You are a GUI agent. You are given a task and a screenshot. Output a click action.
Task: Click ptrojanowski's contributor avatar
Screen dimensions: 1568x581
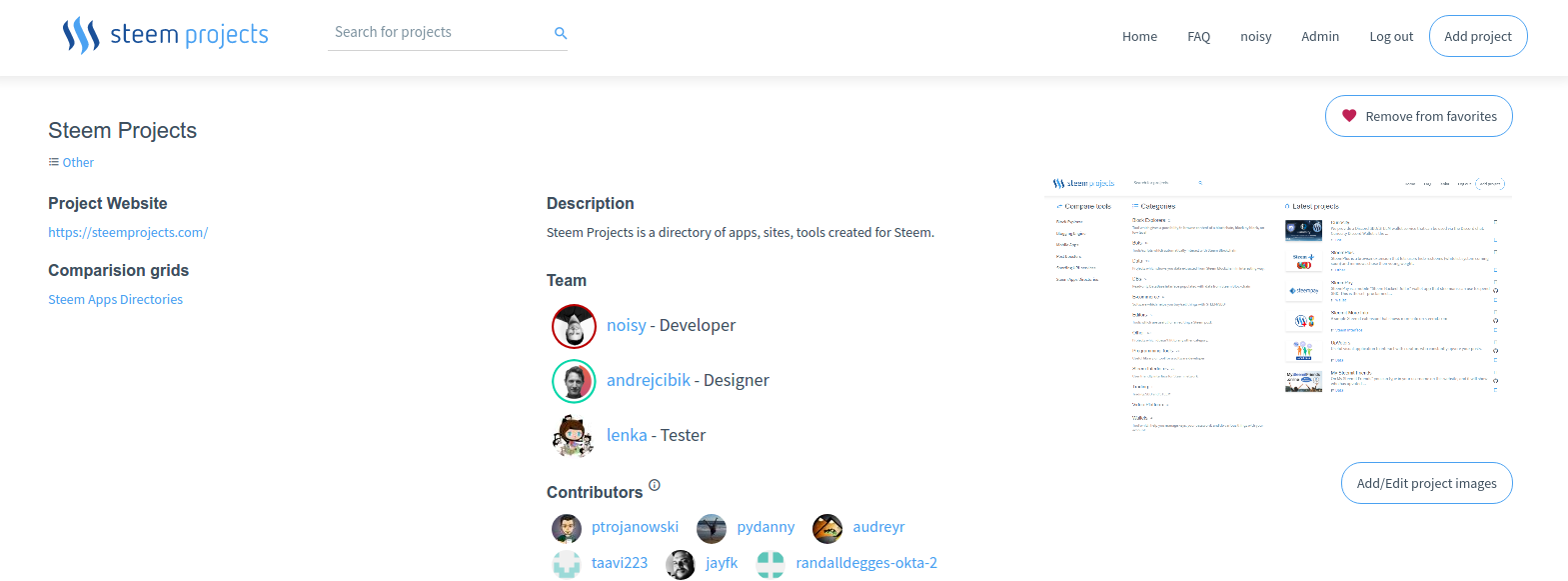[567, 528]
